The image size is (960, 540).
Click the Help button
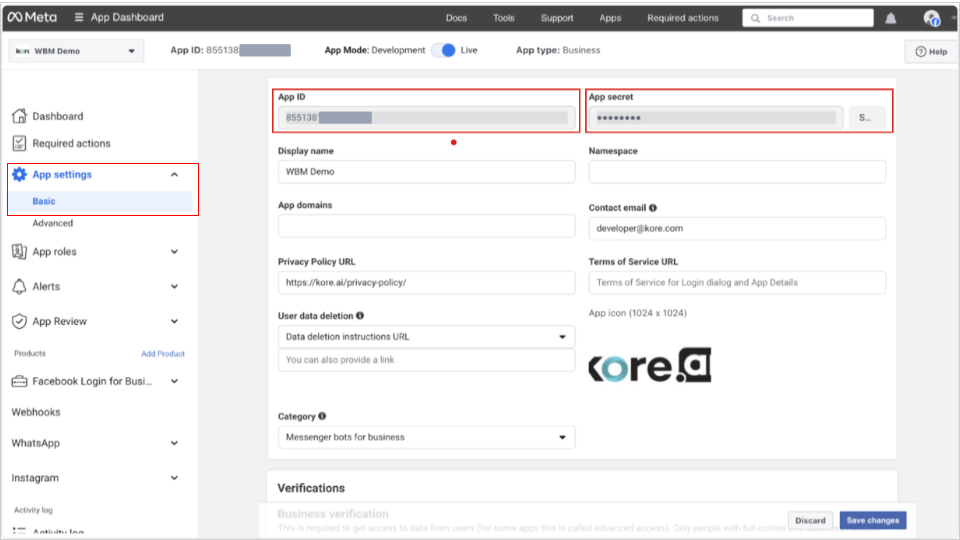click(929, 52)
